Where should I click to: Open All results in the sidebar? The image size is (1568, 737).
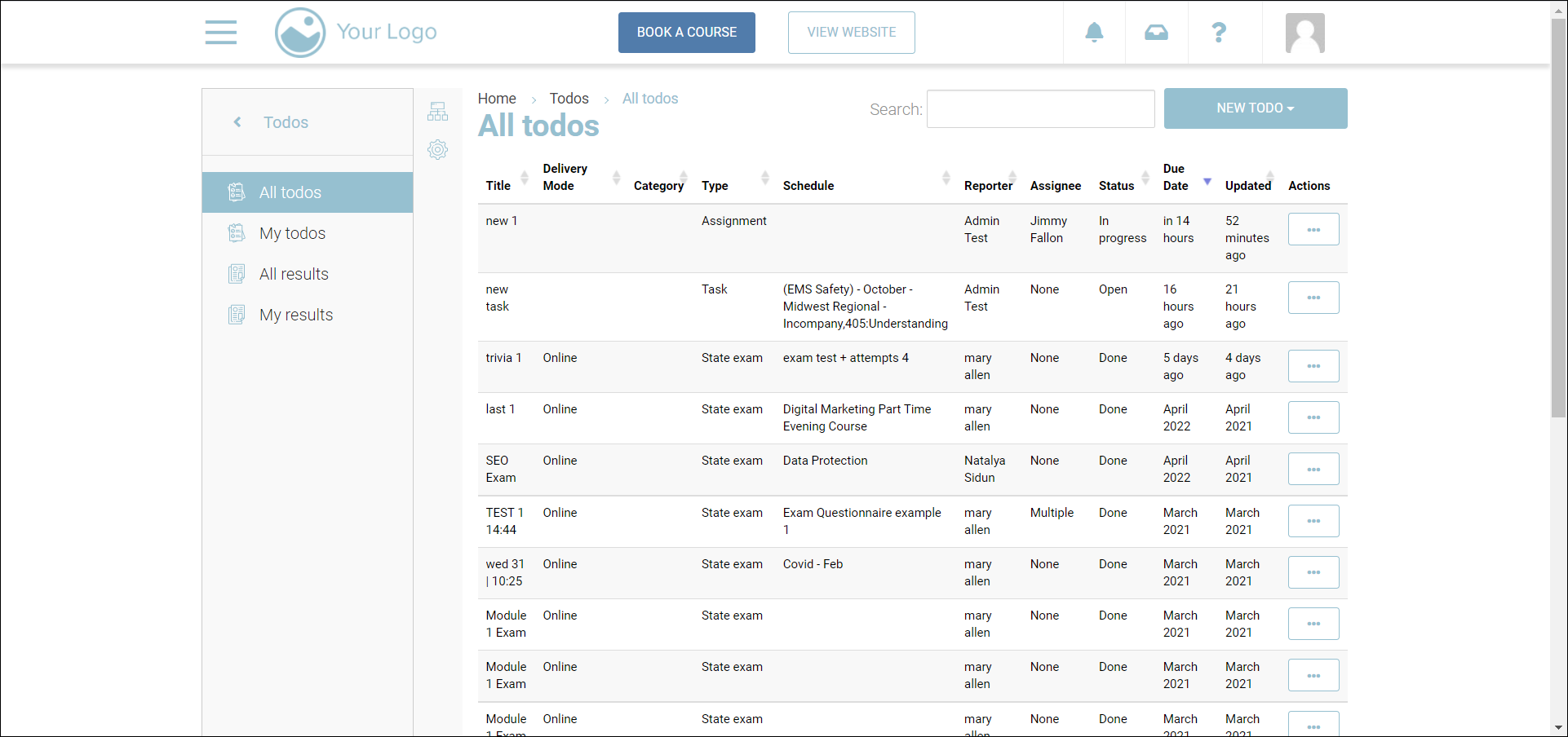(x=294, y=274)
